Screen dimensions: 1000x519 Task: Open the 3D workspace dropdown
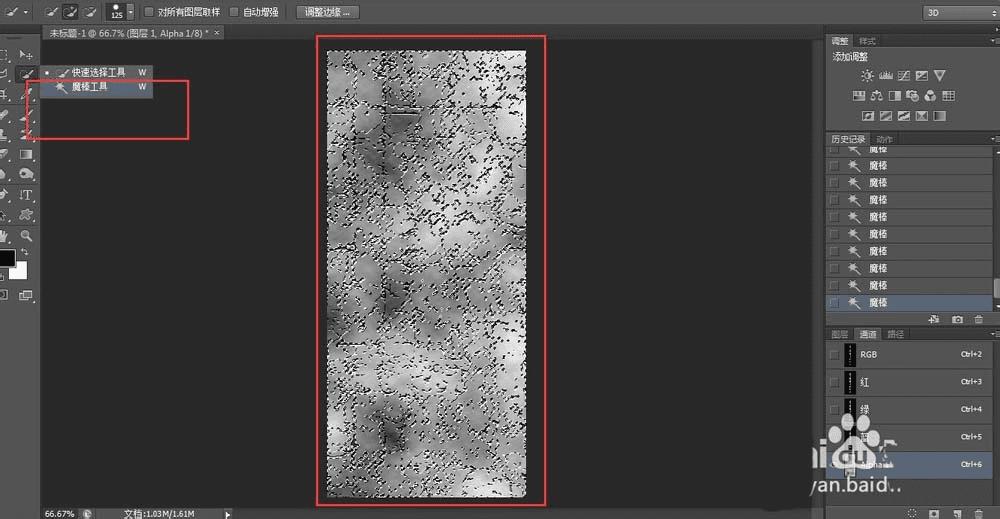tap(961, 12)
